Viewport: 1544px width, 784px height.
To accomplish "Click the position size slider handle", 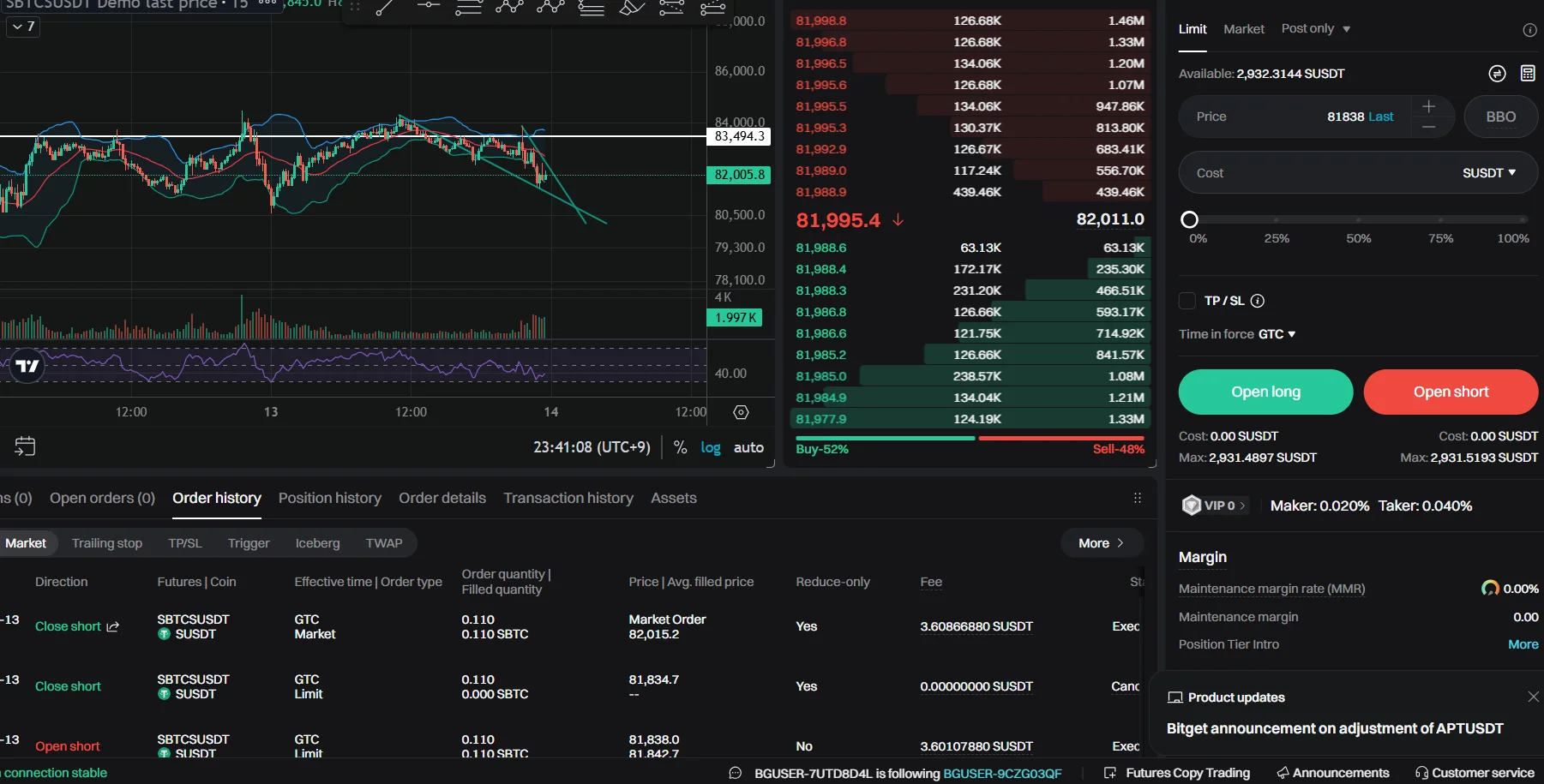I will [1189, 219].
